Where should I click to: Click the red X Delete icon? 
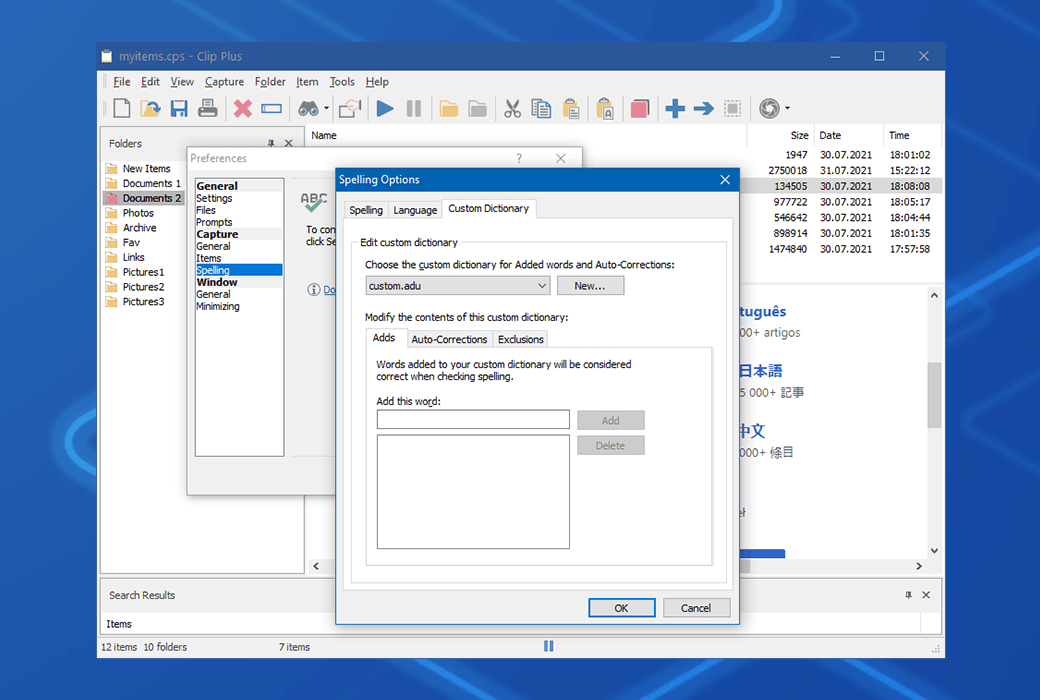pyautogui.click(x=243, y=108)
